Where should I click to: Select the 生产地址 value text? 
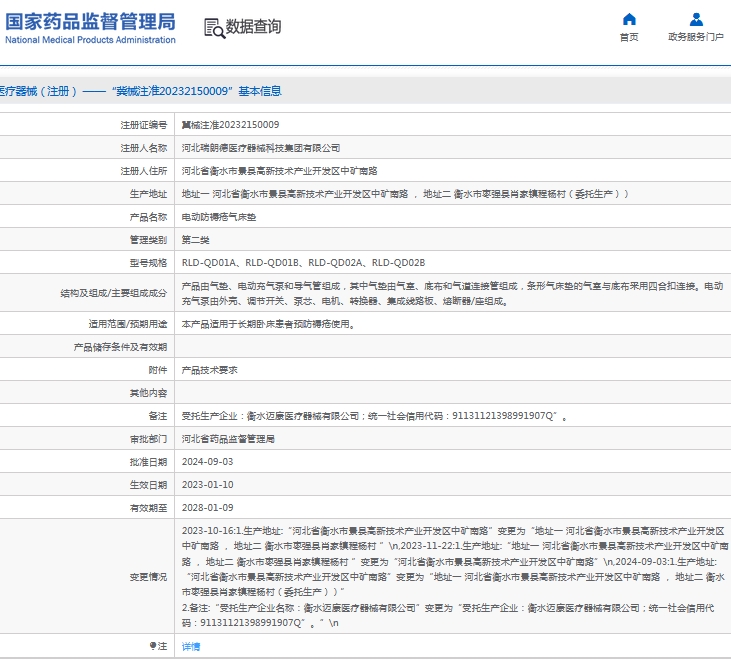405,194
